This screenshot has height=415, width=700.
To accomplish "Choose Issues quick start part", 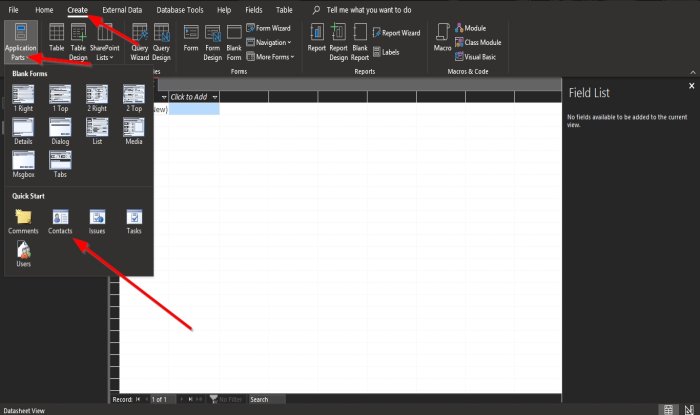I will point(97,222).
